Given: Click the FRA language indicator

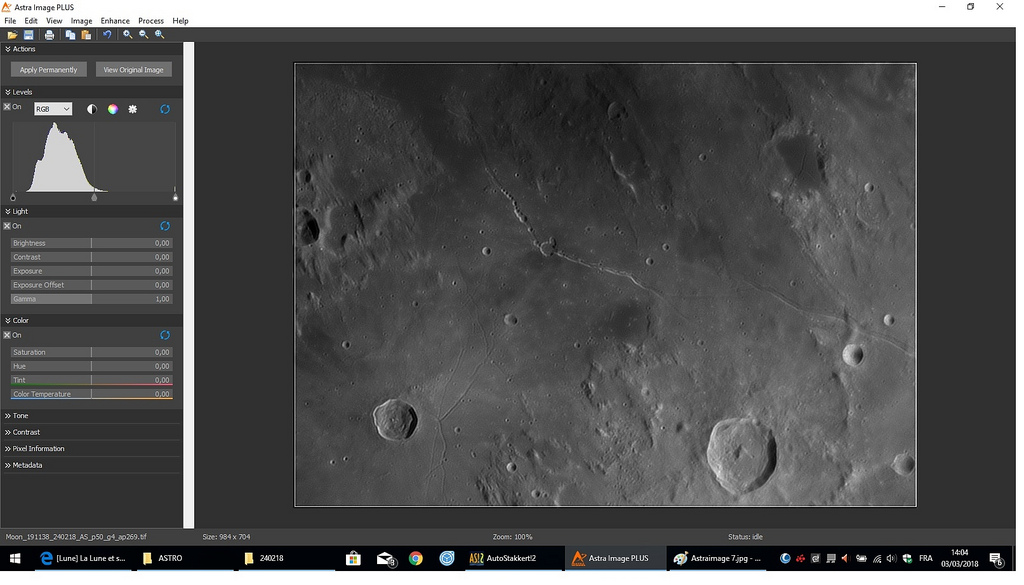Looking at the screenshot, I should [x=925, y=558].
